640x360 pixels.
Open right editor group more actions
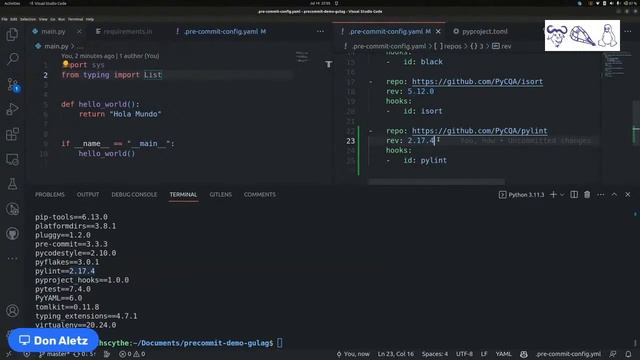(627, 31)
